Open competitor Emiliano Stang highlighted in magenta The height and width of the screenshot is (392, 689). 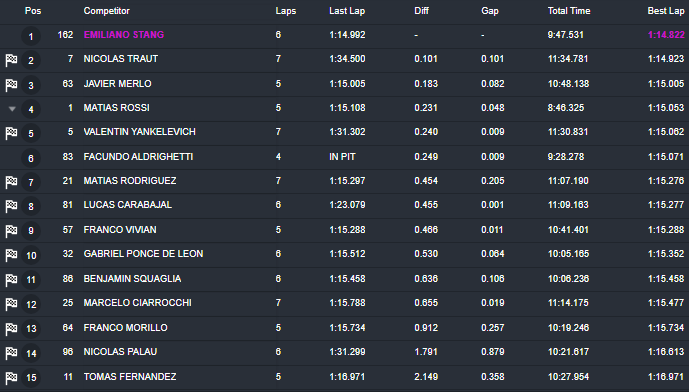[x=124, y=35]
